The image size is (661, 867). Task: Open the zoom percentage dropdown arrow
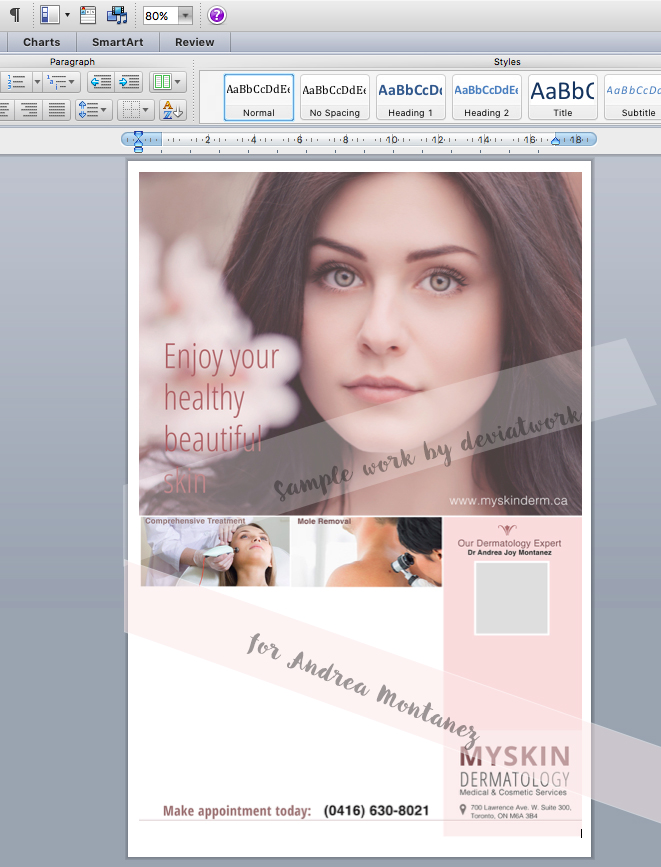185,16
